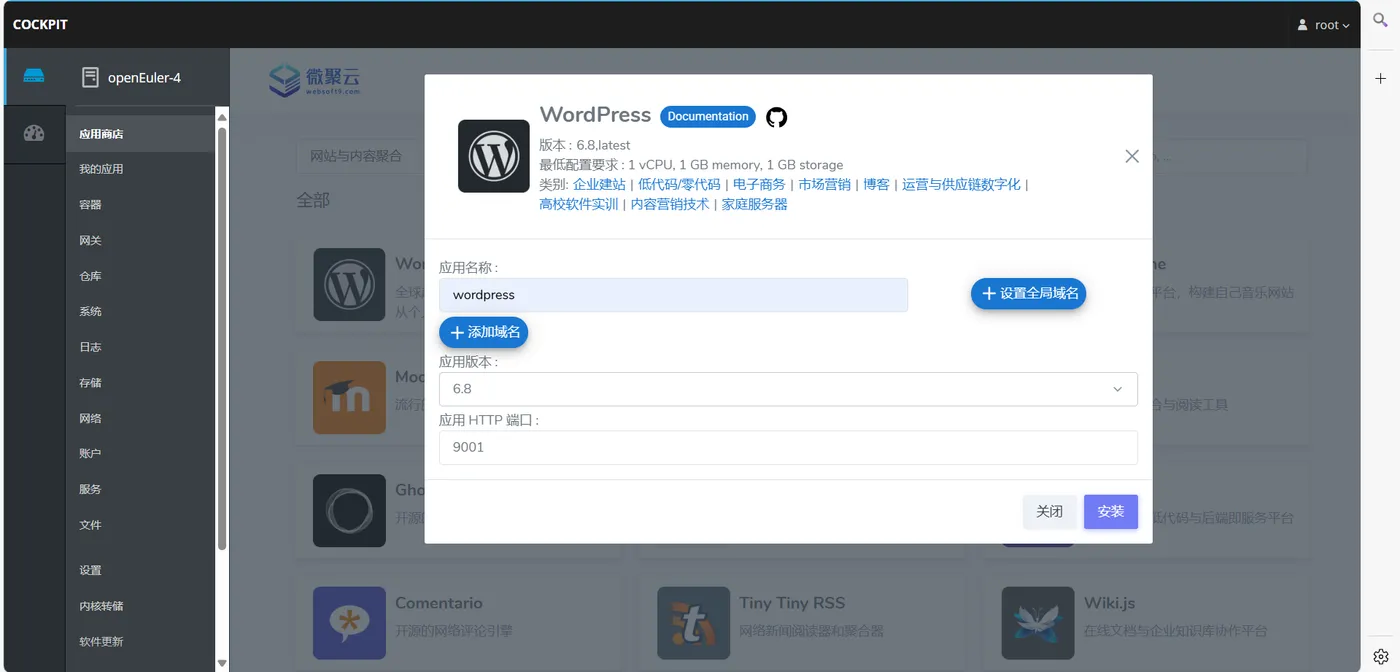
Task: Click the Wiki.js app title
Action: pos(1109,603)
